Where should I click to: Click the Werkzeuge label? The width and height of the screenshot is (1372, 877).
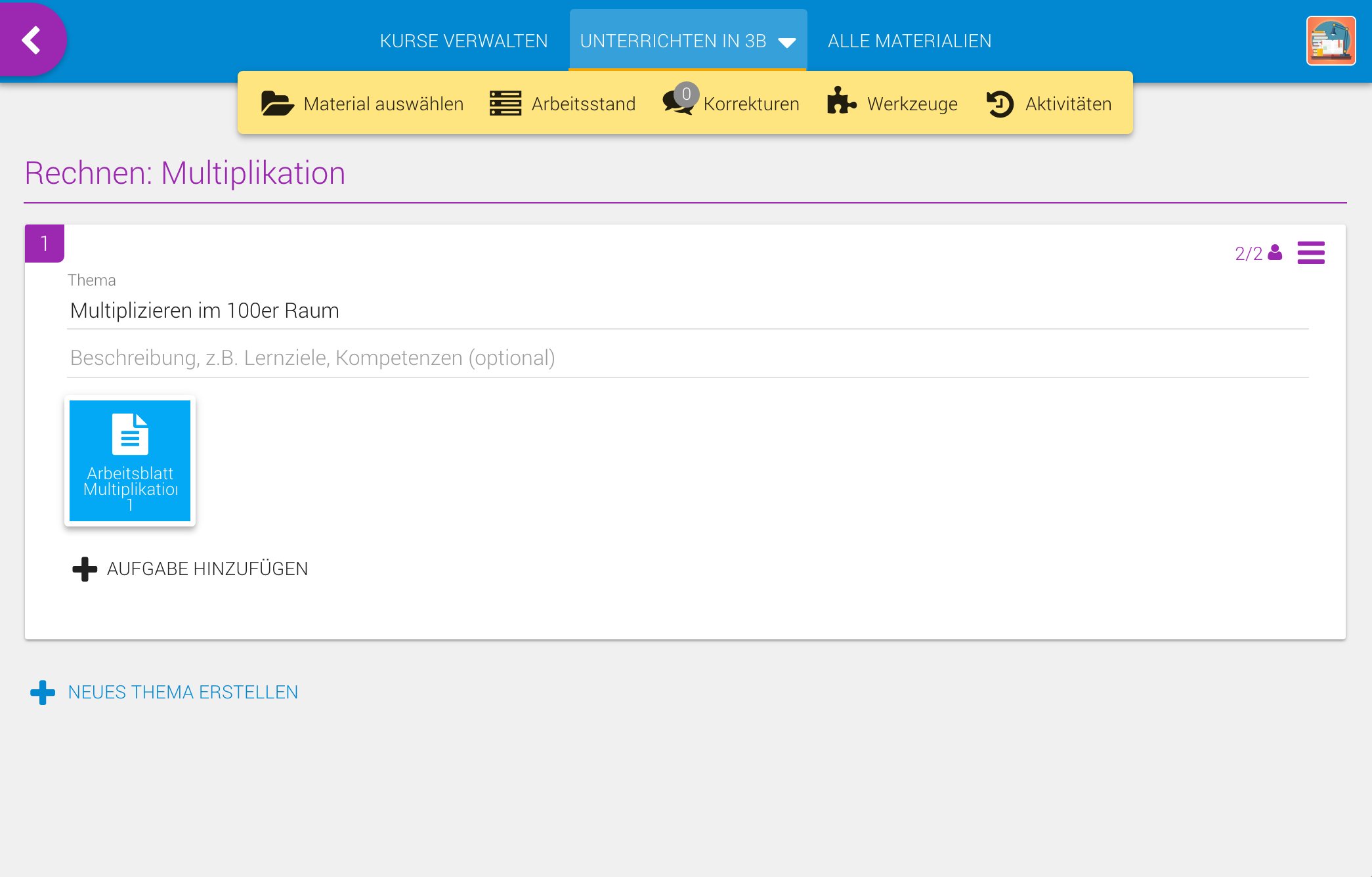tap(912, 104)
